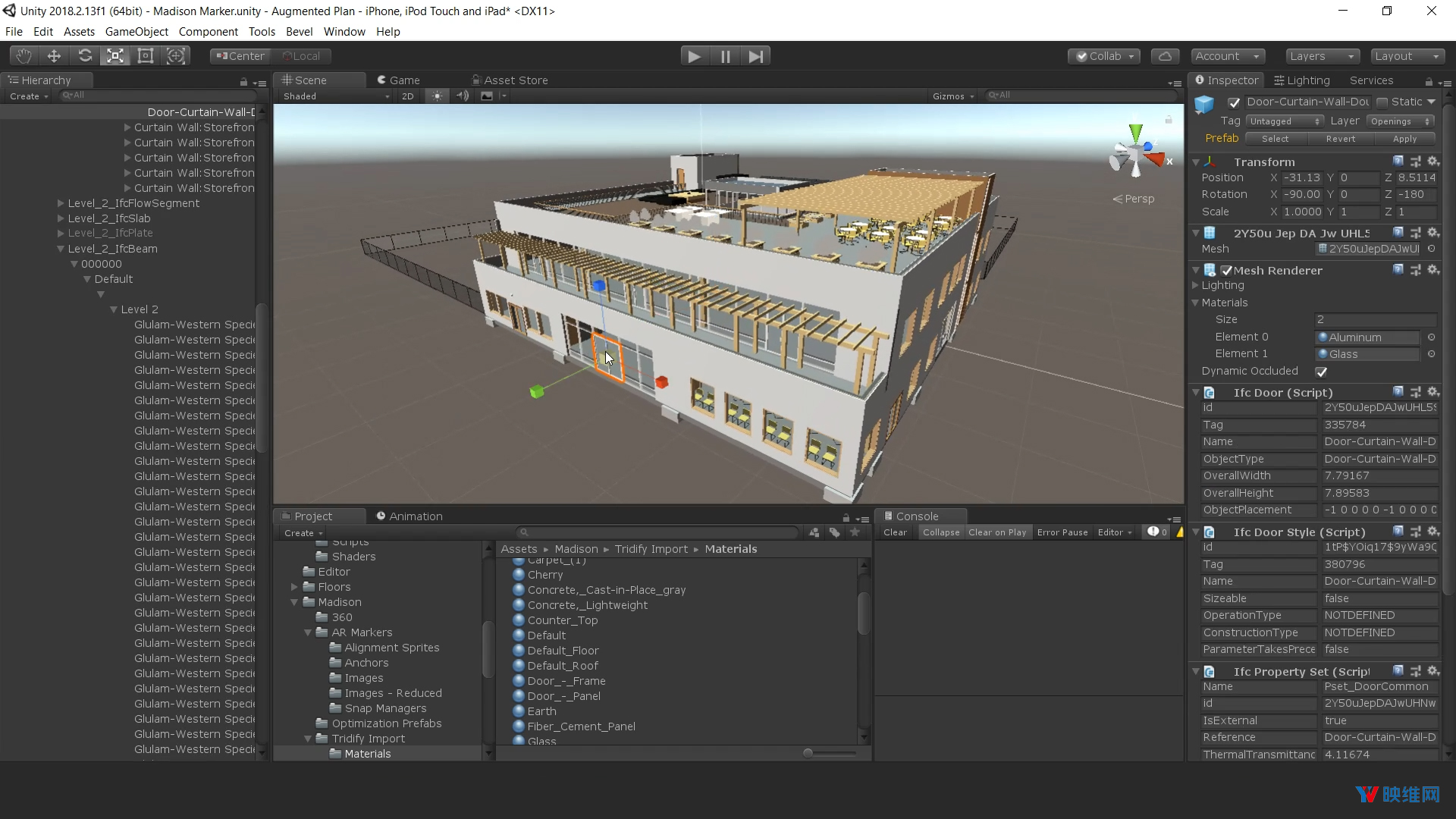
Task: Click prefab Revert button
Action: [1341, 139]
